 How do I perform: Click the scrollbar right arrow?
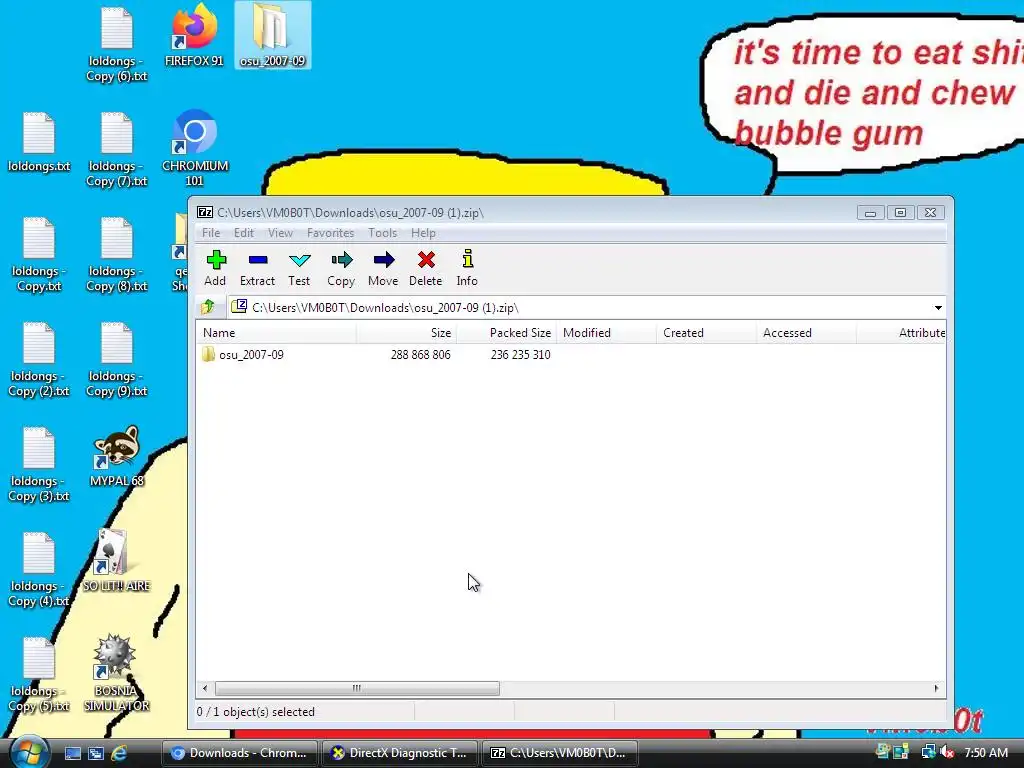coord(936,688)
